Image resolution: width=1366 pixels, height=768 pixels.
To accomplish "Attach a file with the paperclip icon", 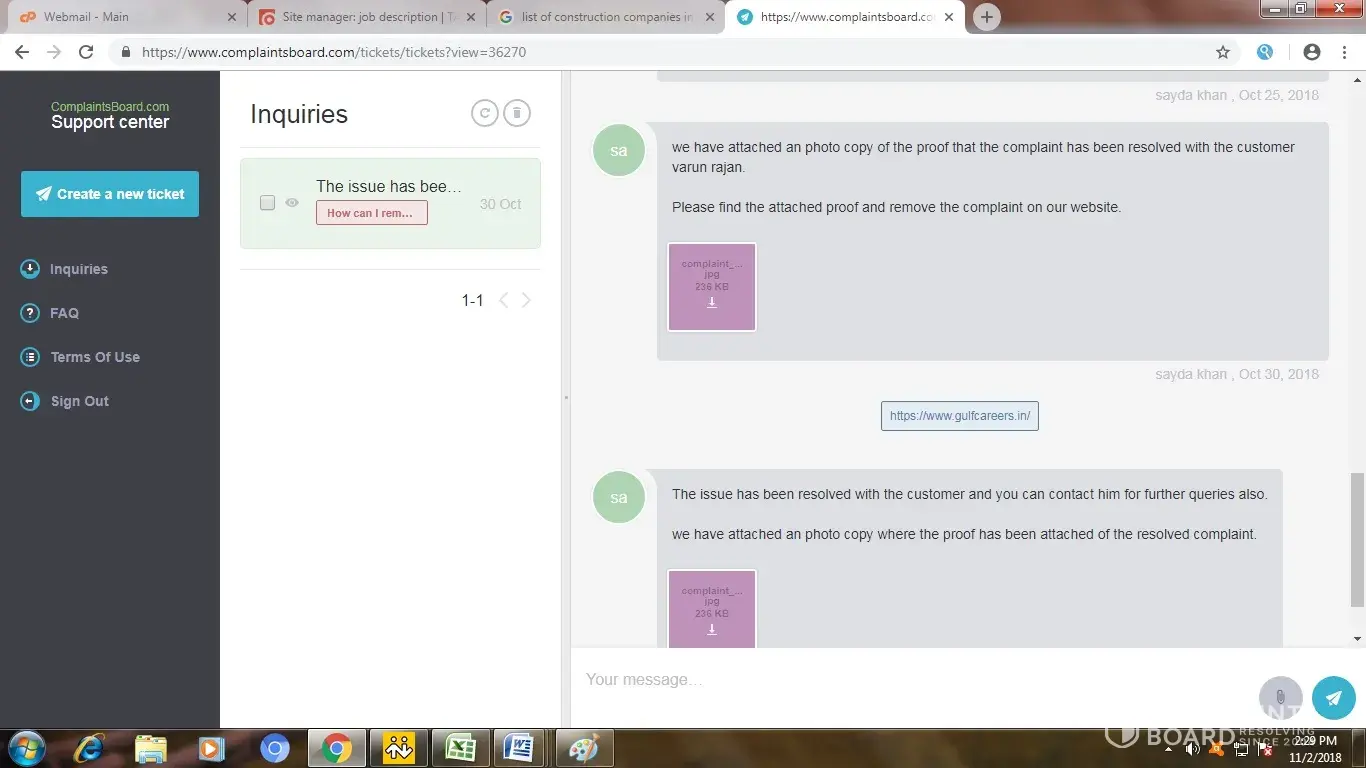I will click(x=1280, y=697).
